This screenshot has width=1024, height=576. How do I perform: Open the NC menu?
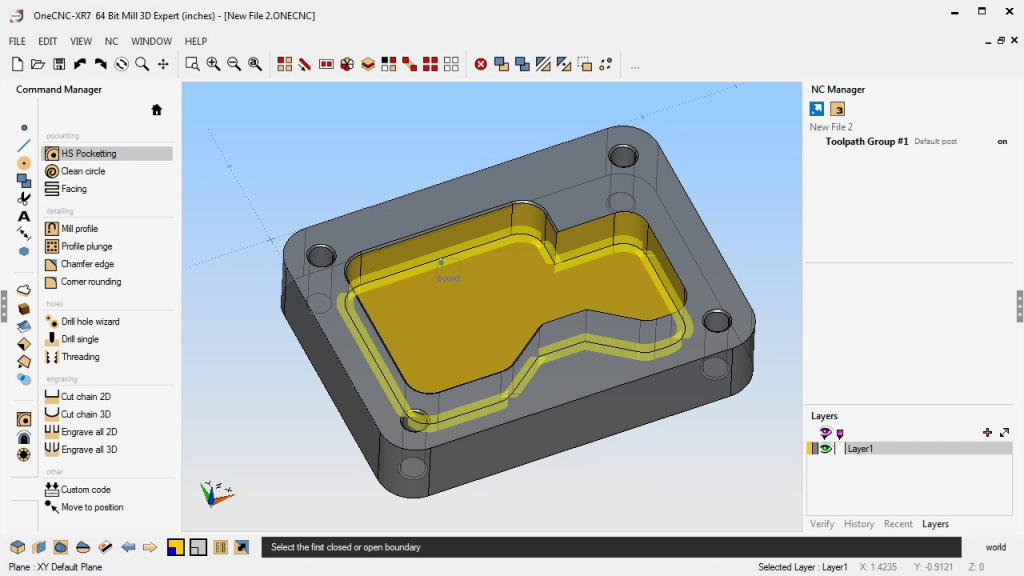click(111, 41)
